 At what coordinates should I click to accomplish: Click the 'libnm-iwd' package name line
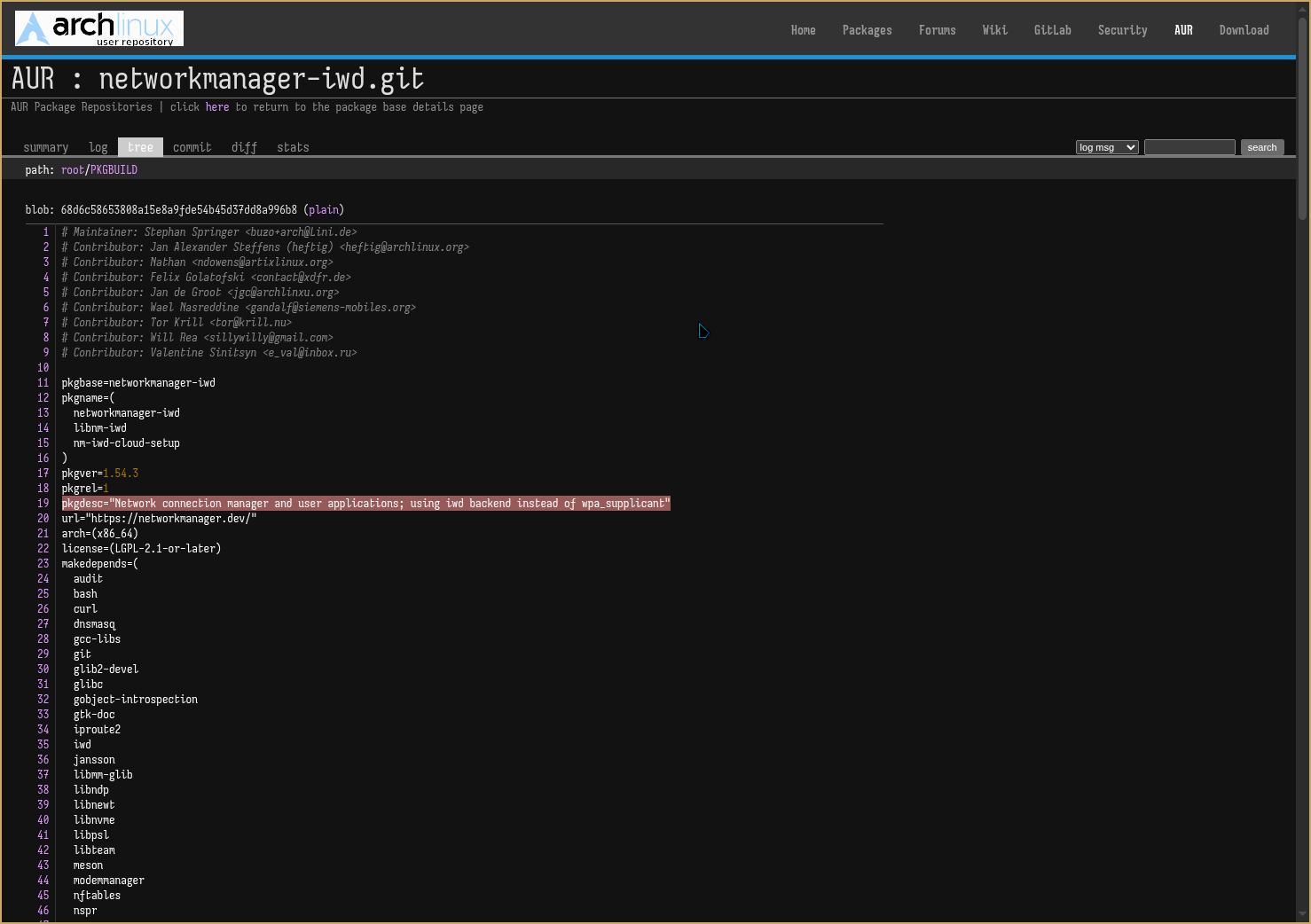pos(100,428)
